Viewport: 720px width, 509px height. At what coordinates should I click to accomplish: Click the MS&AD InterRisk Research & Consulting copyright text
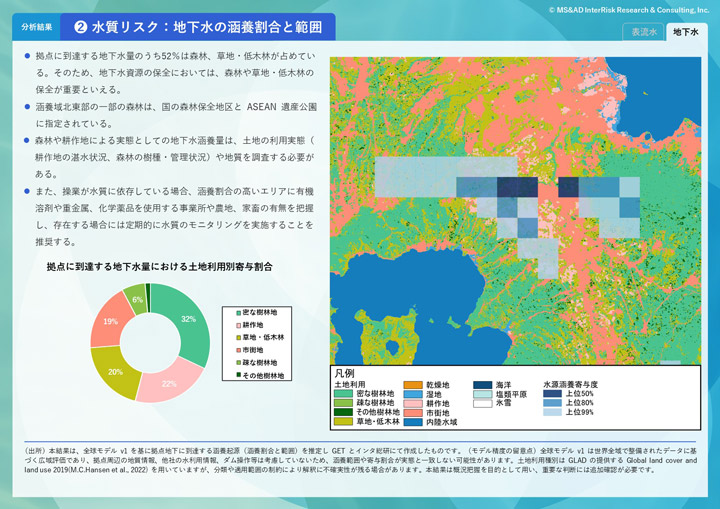629,10
